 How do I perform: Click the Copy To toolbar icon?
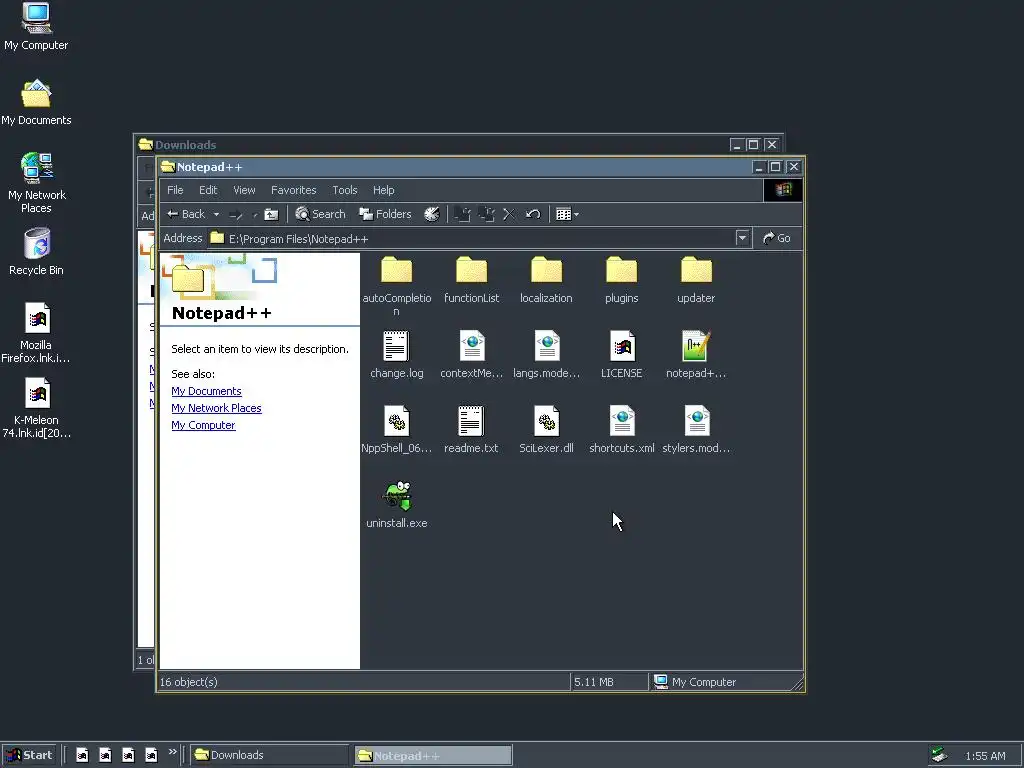pyautogui.click(x=486, y=214)
